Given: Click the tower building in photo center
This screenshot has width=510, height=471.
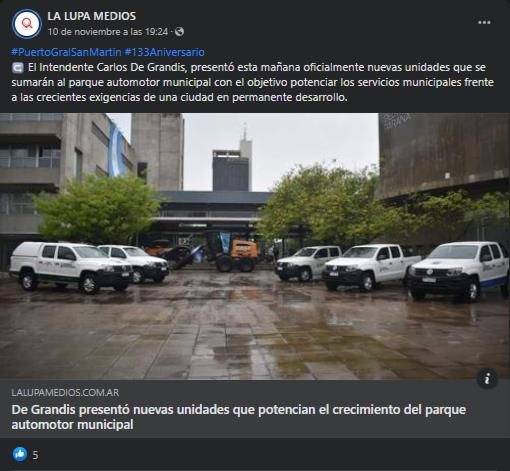Looking at the screenshot, I should click(x=232, y=163).
